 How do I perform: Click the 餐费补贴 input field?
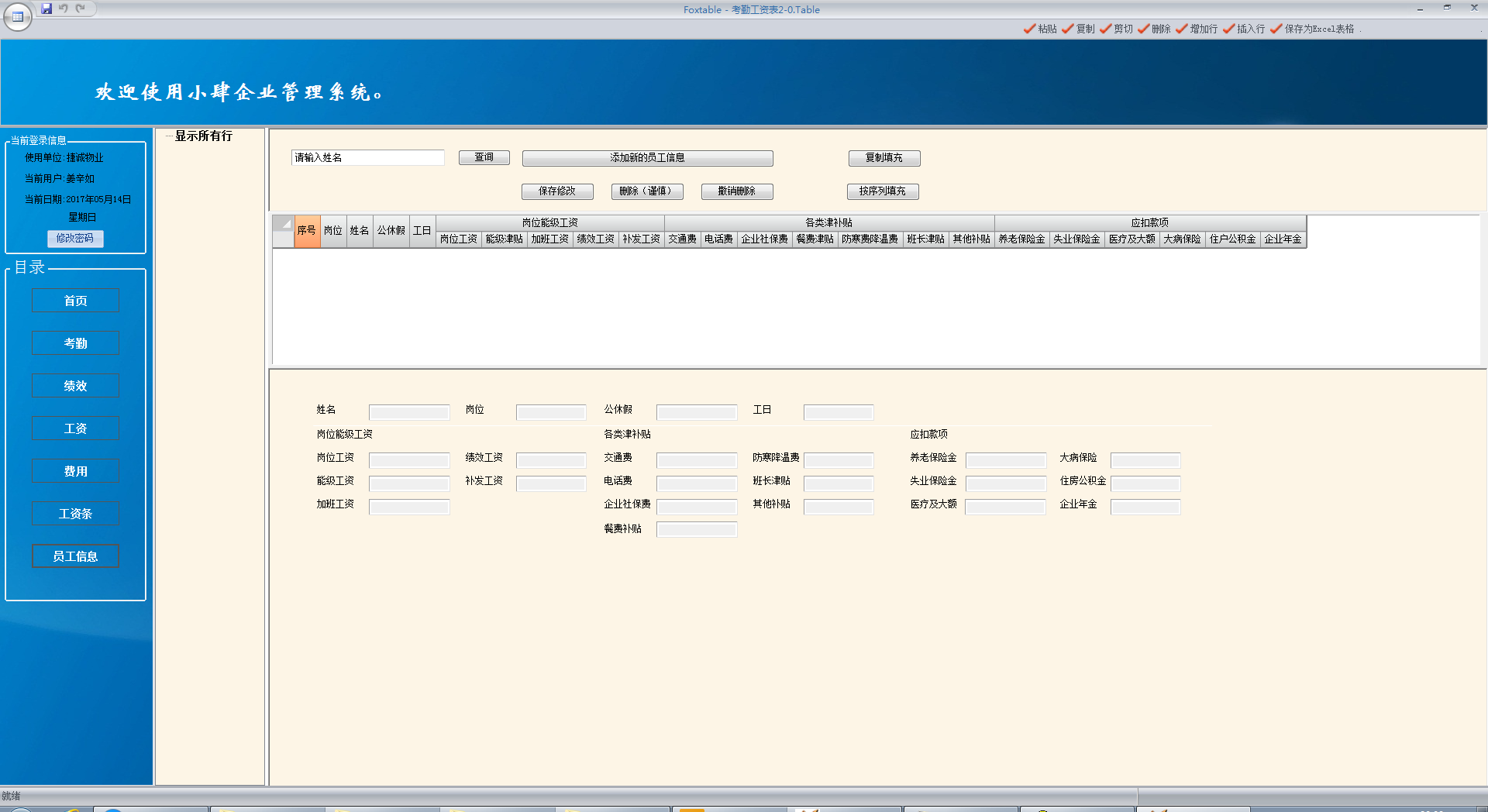pyautogui.click(x=697, y=529)
